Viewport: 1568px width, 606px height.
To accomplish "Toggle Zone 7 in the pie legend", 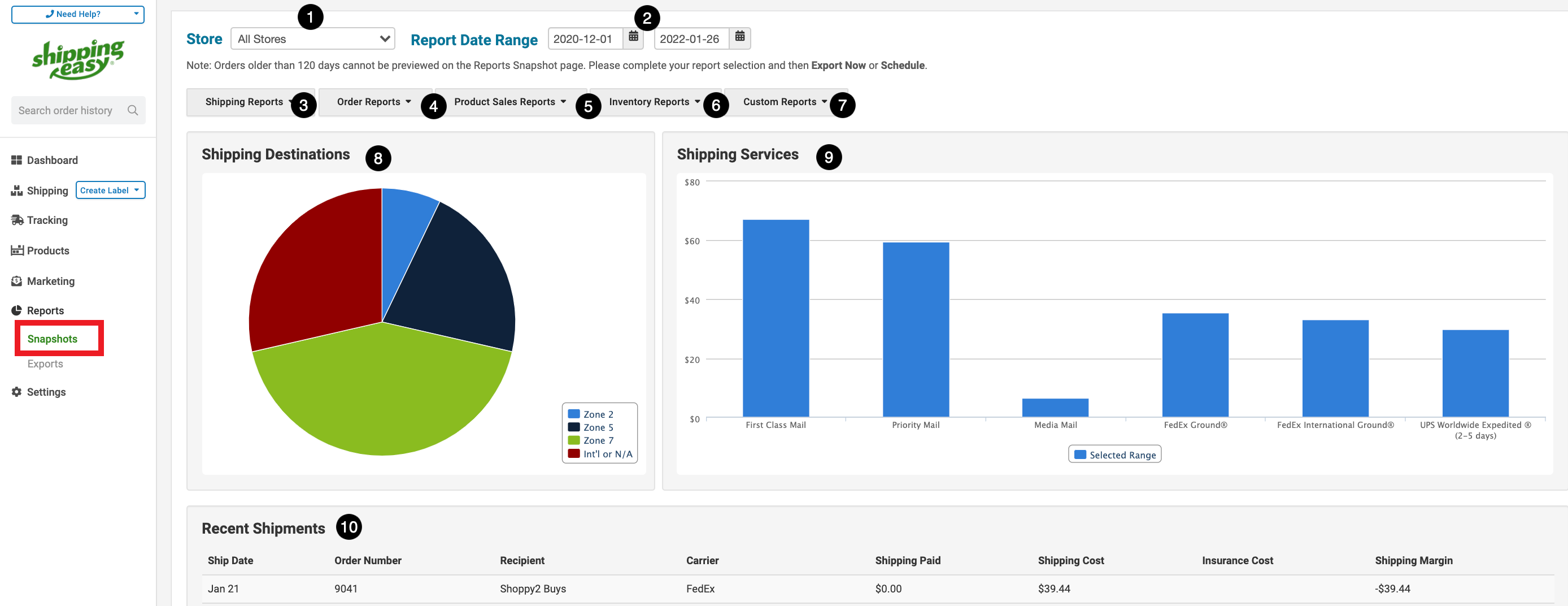I will pyautogui.click(x=598, y=440).
